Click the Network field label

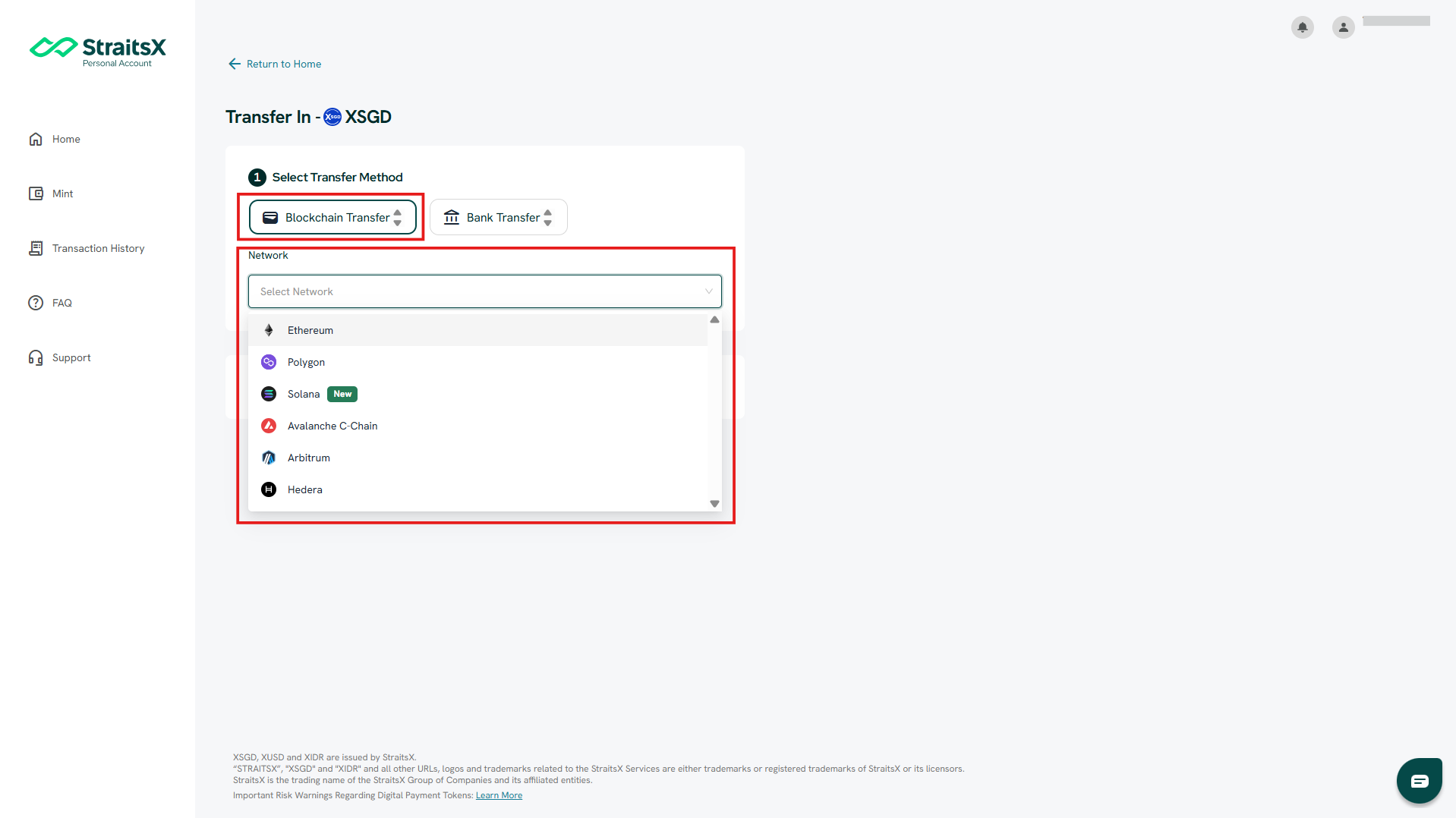(x=268, y=255)
